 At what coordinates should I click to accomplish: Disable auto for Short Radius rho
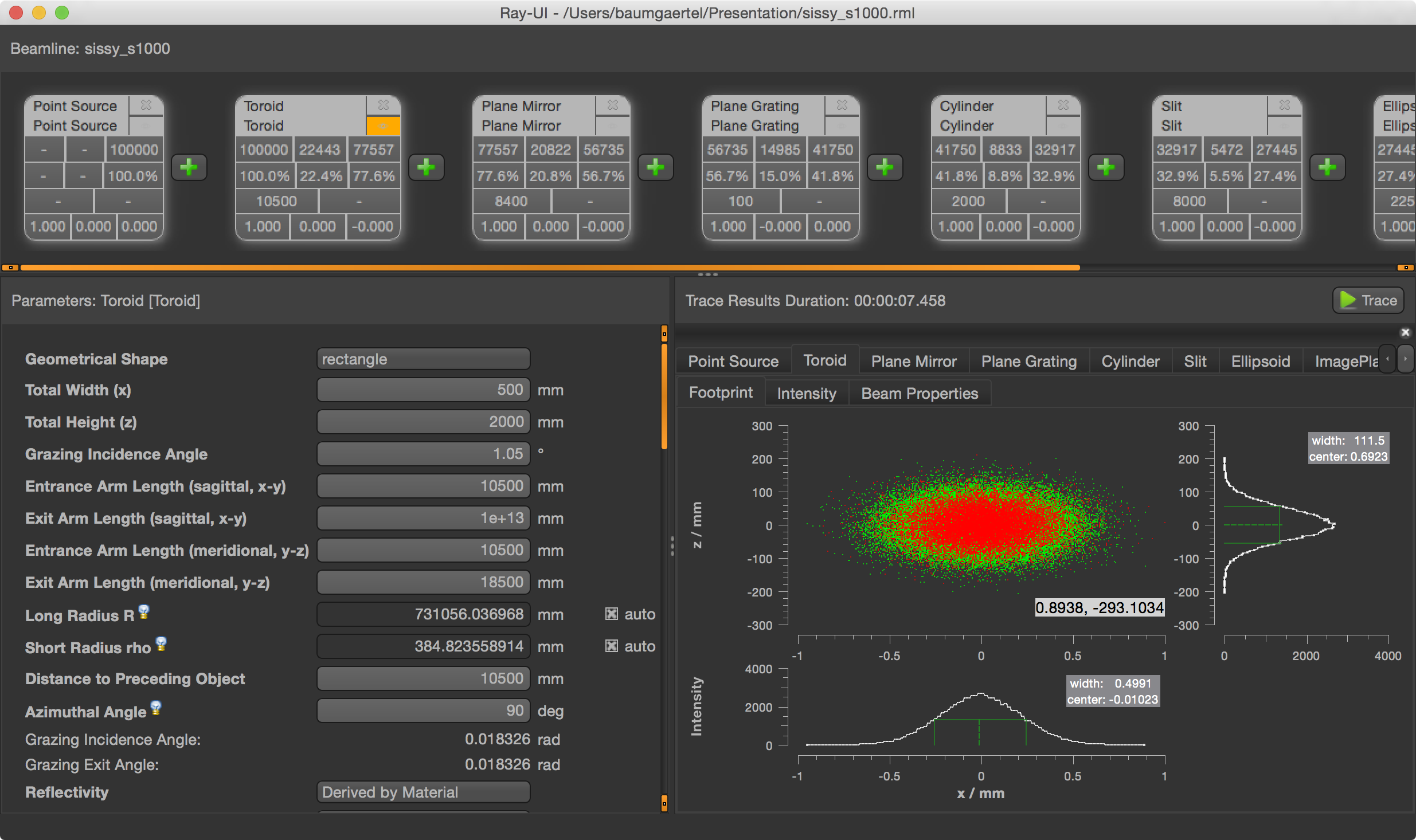[x=611, y=646]
